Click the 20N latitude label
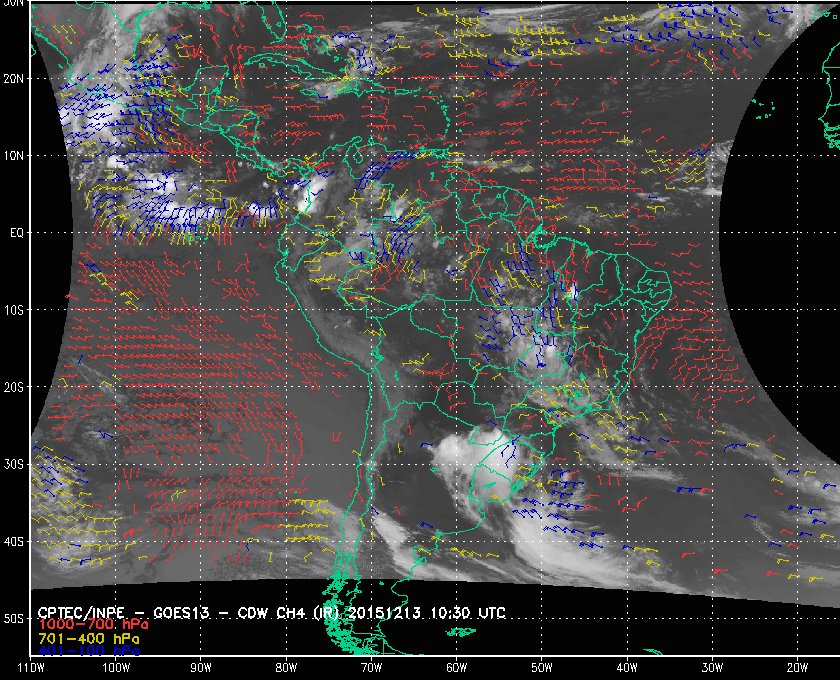Image resolution: width=840 pixels, height=680 pixels. (14, 78)
